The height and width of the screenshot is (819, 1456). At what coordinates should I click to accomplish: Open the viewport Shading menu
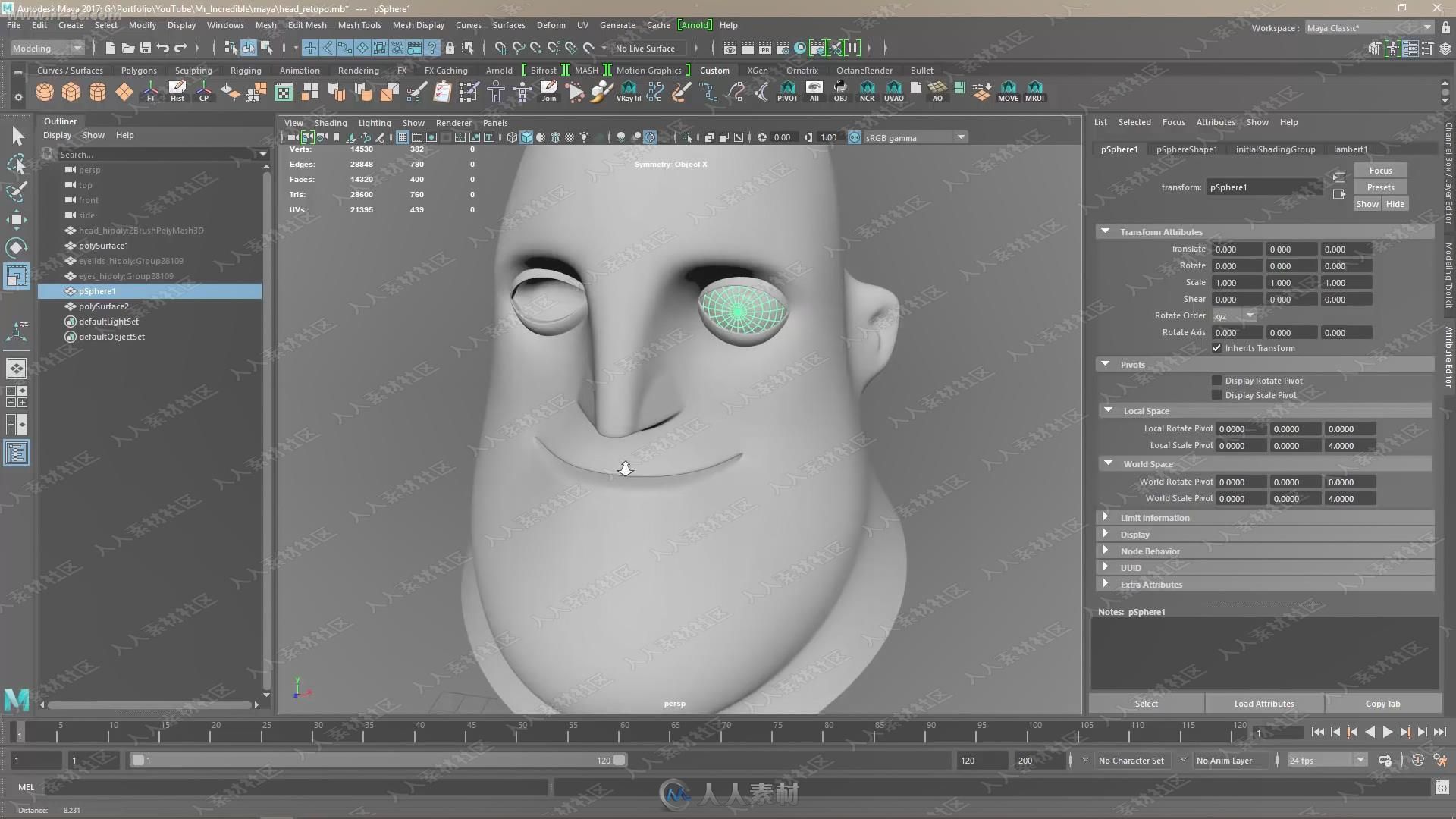pos(331,123)
